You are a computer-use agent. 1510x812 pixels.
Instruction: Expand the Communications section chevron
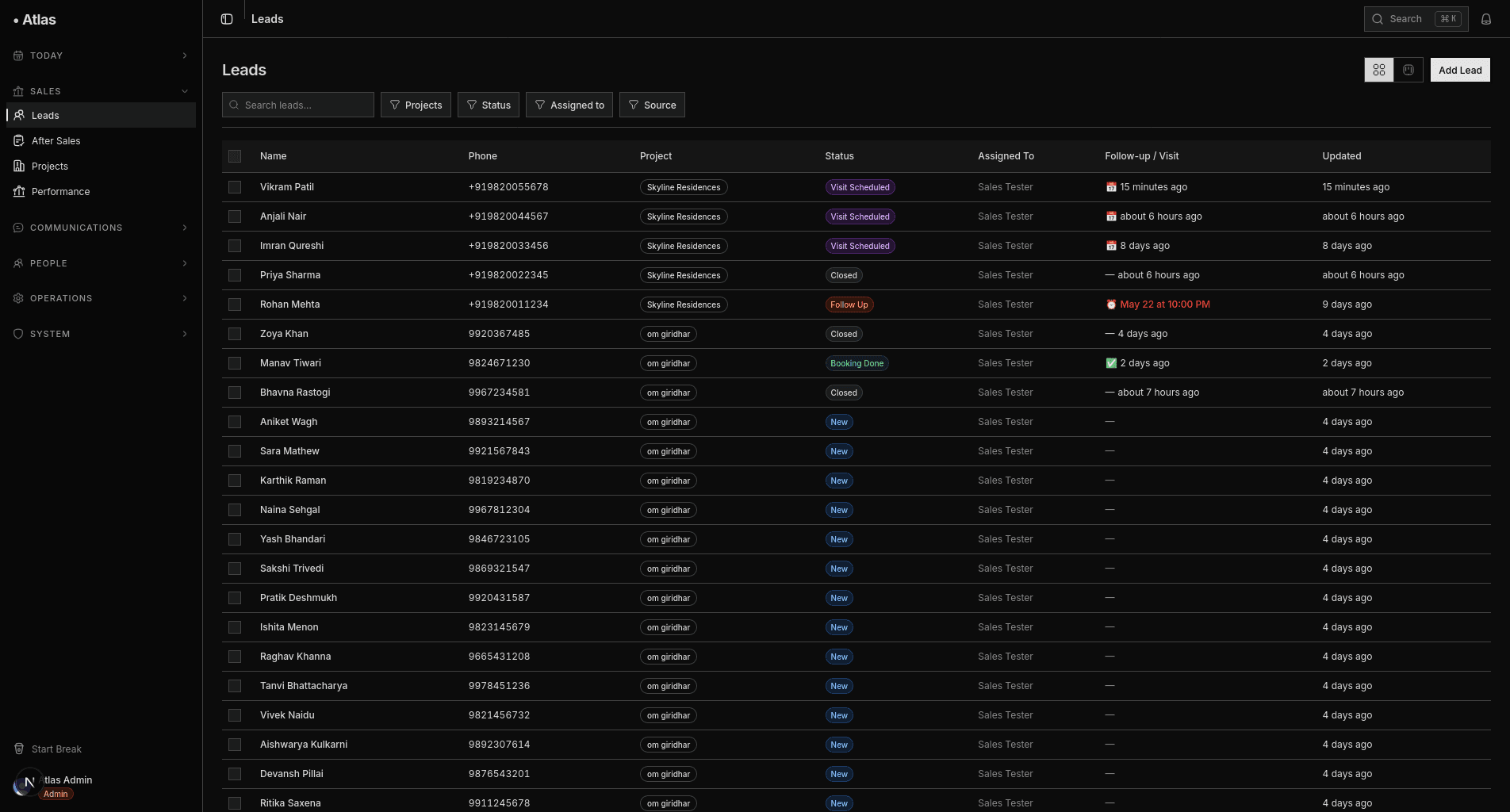click(185, 228)
